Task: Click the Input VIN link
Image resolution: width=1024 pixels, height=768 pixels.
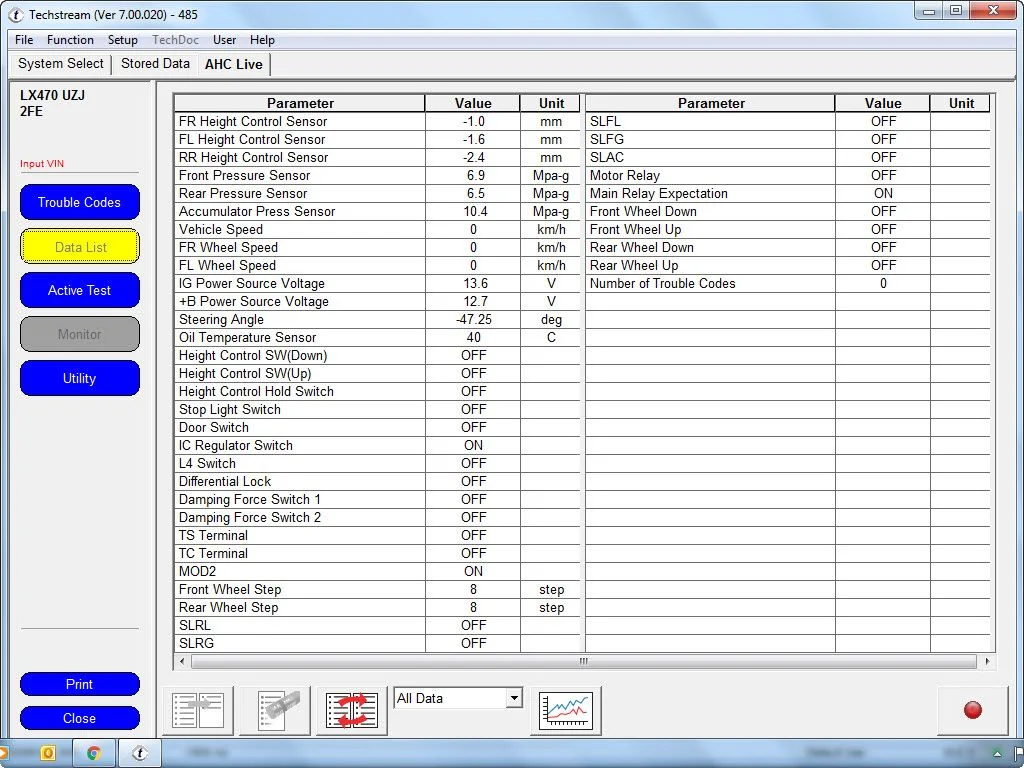Action: click(x=42, y=164)
